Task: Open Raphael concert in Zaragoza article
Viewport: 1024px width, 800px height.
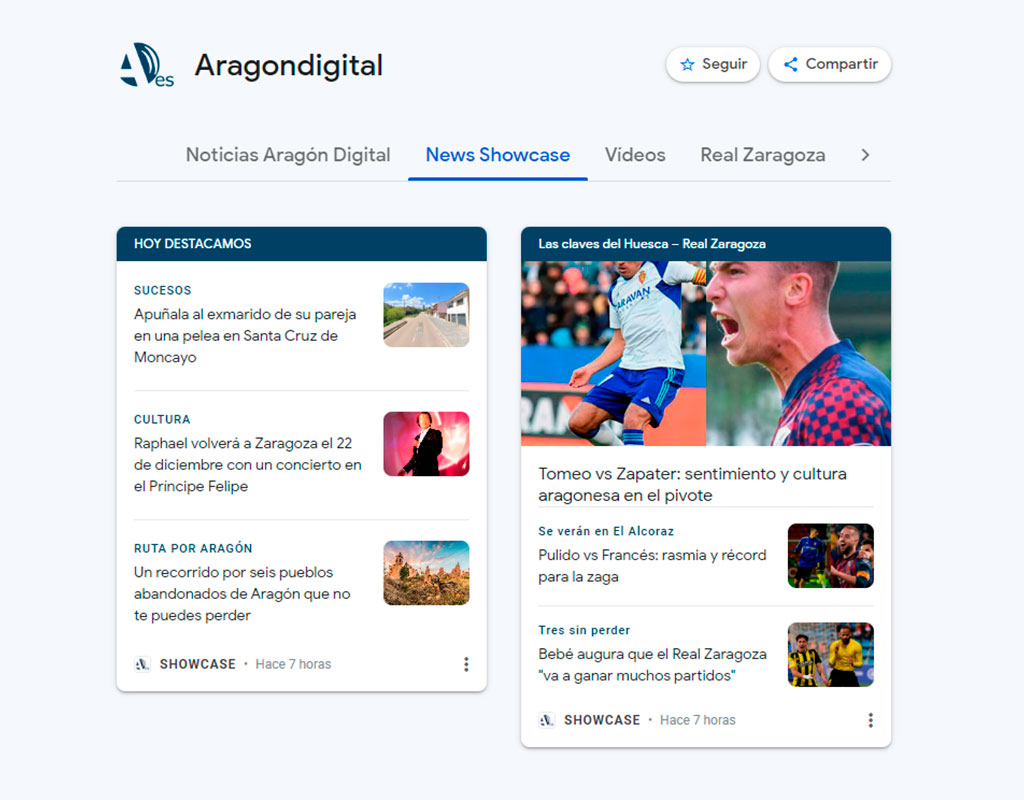Action: tap(248, 465)
